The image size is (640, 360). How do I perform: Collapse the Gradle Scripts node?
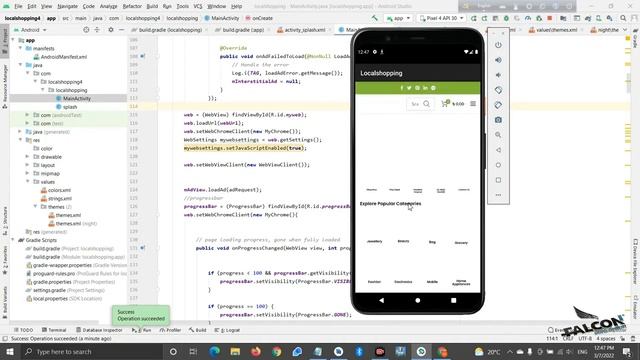point(13,240)
